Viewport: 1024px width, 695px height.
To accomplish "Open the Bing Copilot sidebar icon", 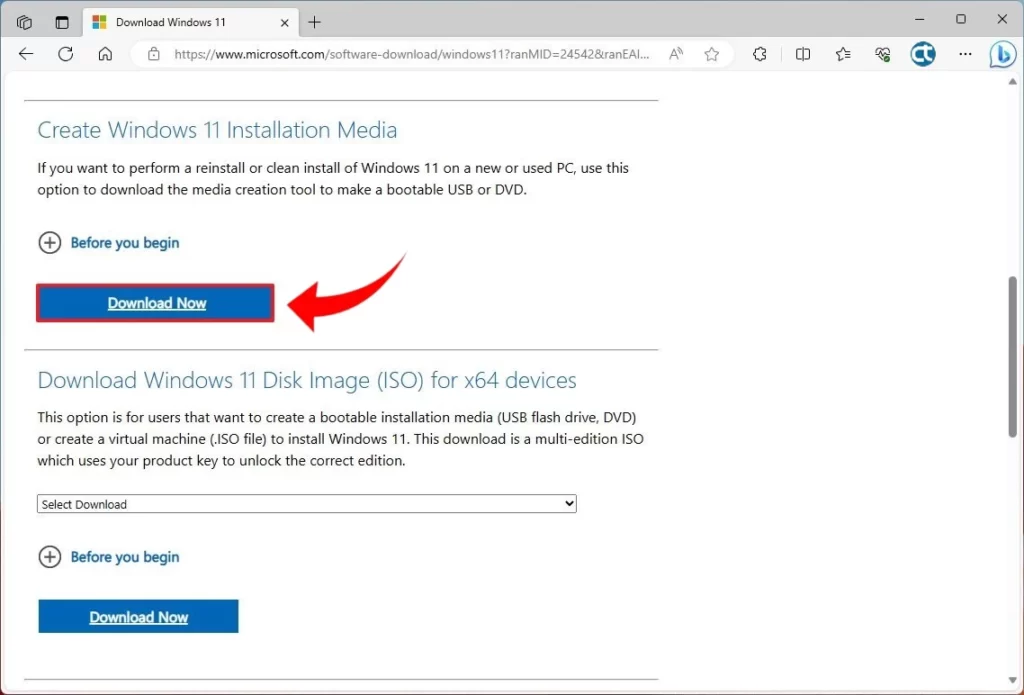I will click(x=1002, y=54).
